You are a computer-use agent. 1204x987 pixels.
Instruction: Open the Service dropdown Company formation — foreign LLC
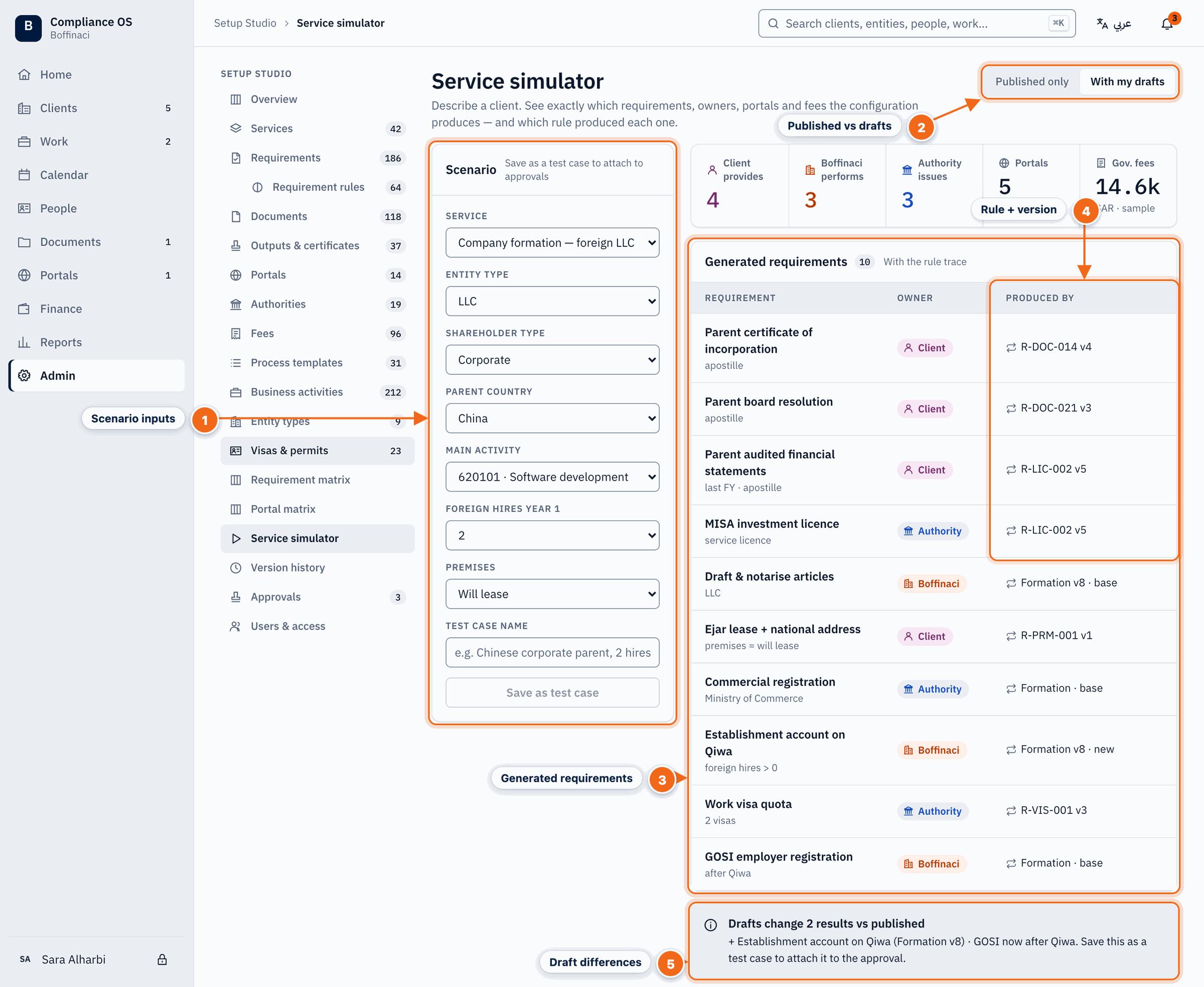[x=552, y=243]
